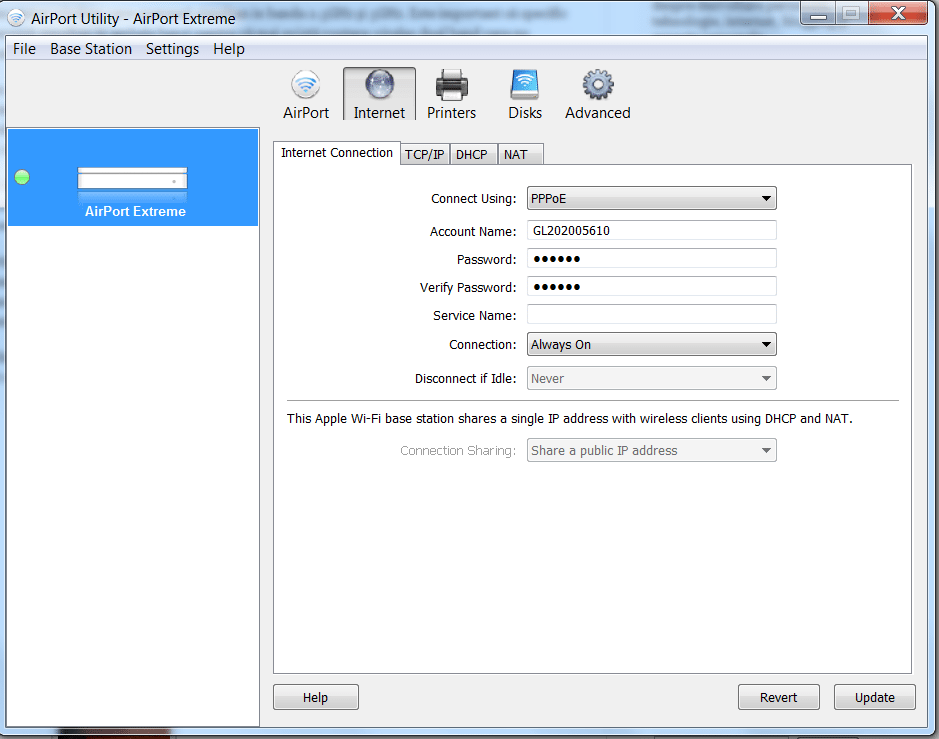939x739 pixels.
Task: Open the File menu
Action: [x=24, y=49]
